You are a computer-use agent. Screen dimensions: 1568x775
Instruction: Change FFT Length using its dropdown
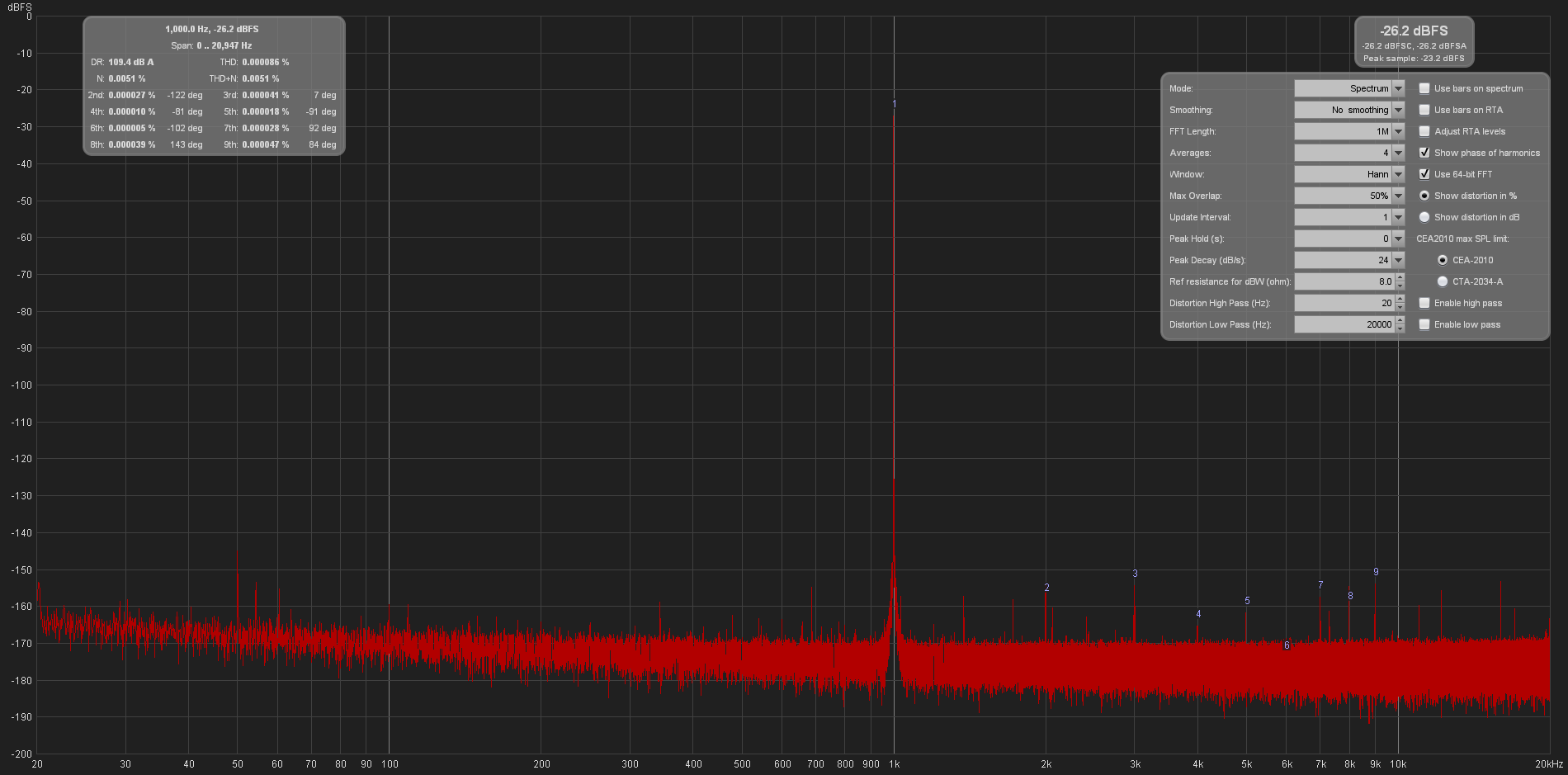1396,131
